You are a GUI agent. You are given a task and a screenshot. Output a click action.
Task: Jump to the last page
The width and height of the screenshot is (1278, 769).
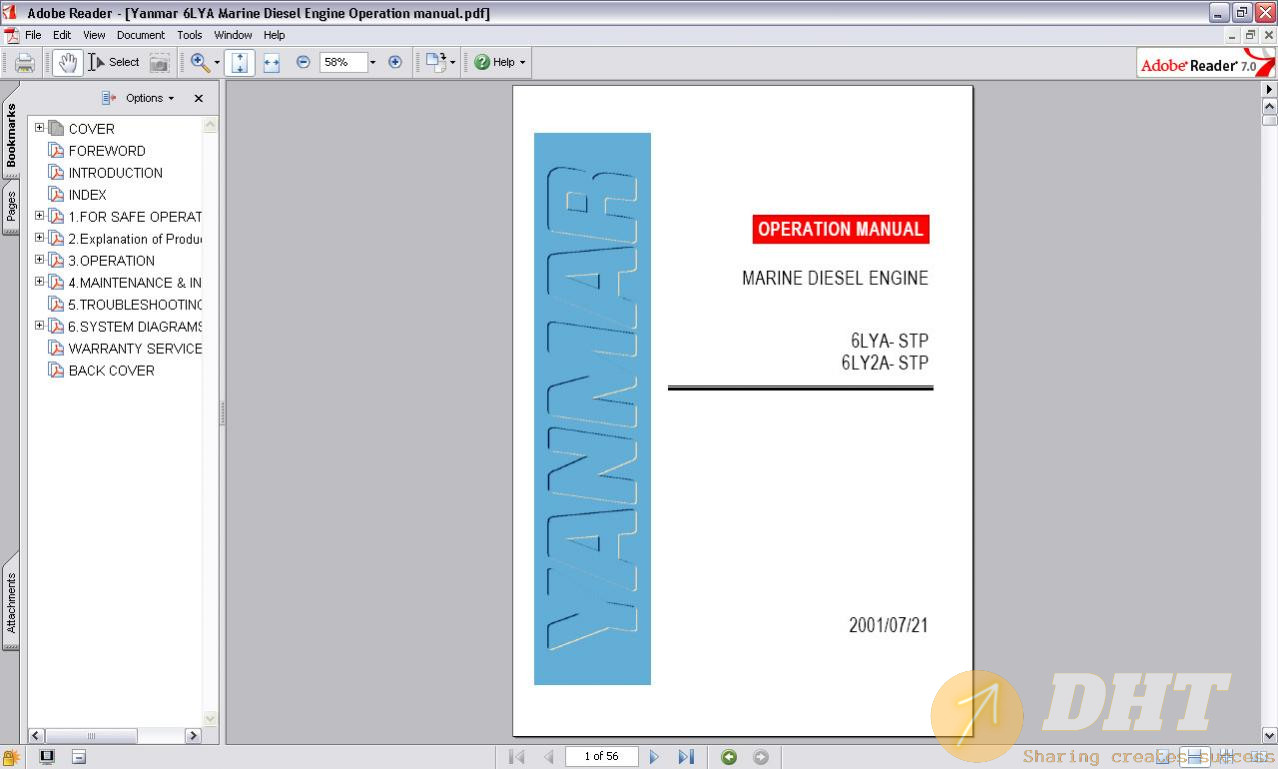686,757
